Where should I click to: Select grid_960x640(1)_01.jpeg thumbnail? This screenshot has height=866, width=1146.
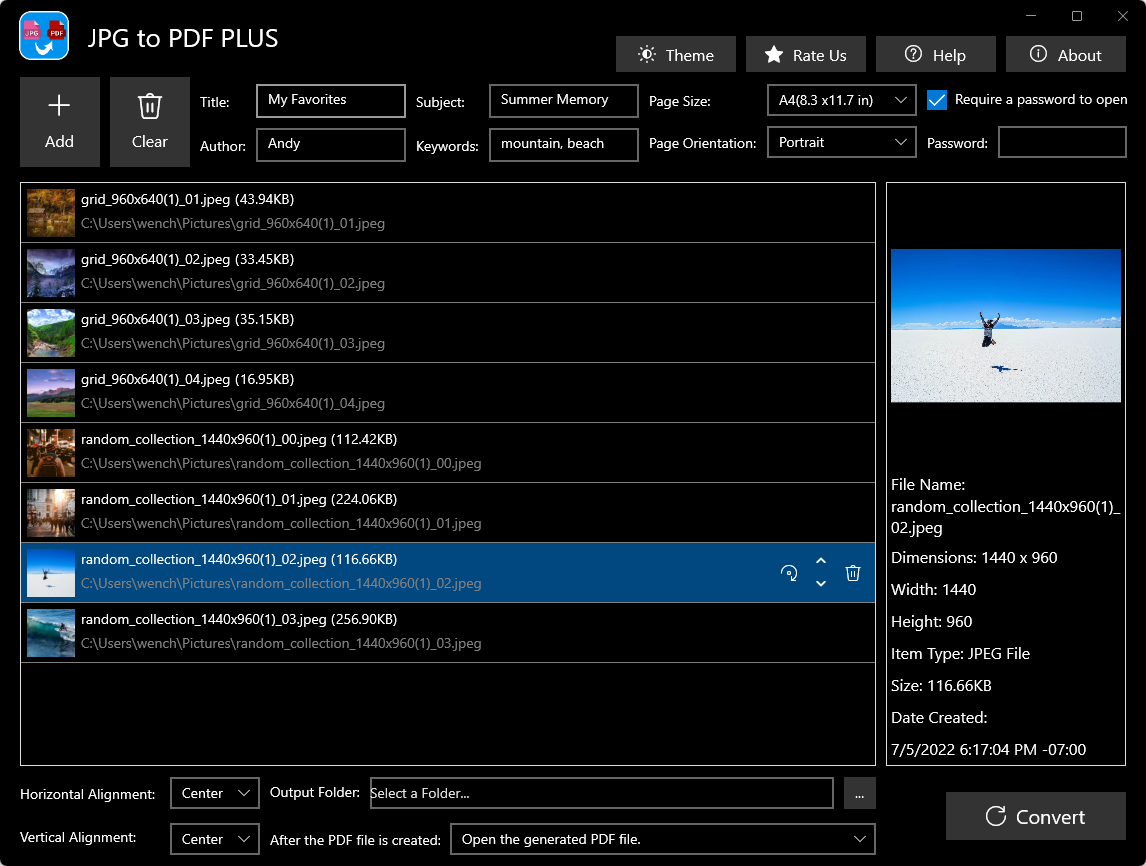[x=51, y=213]
